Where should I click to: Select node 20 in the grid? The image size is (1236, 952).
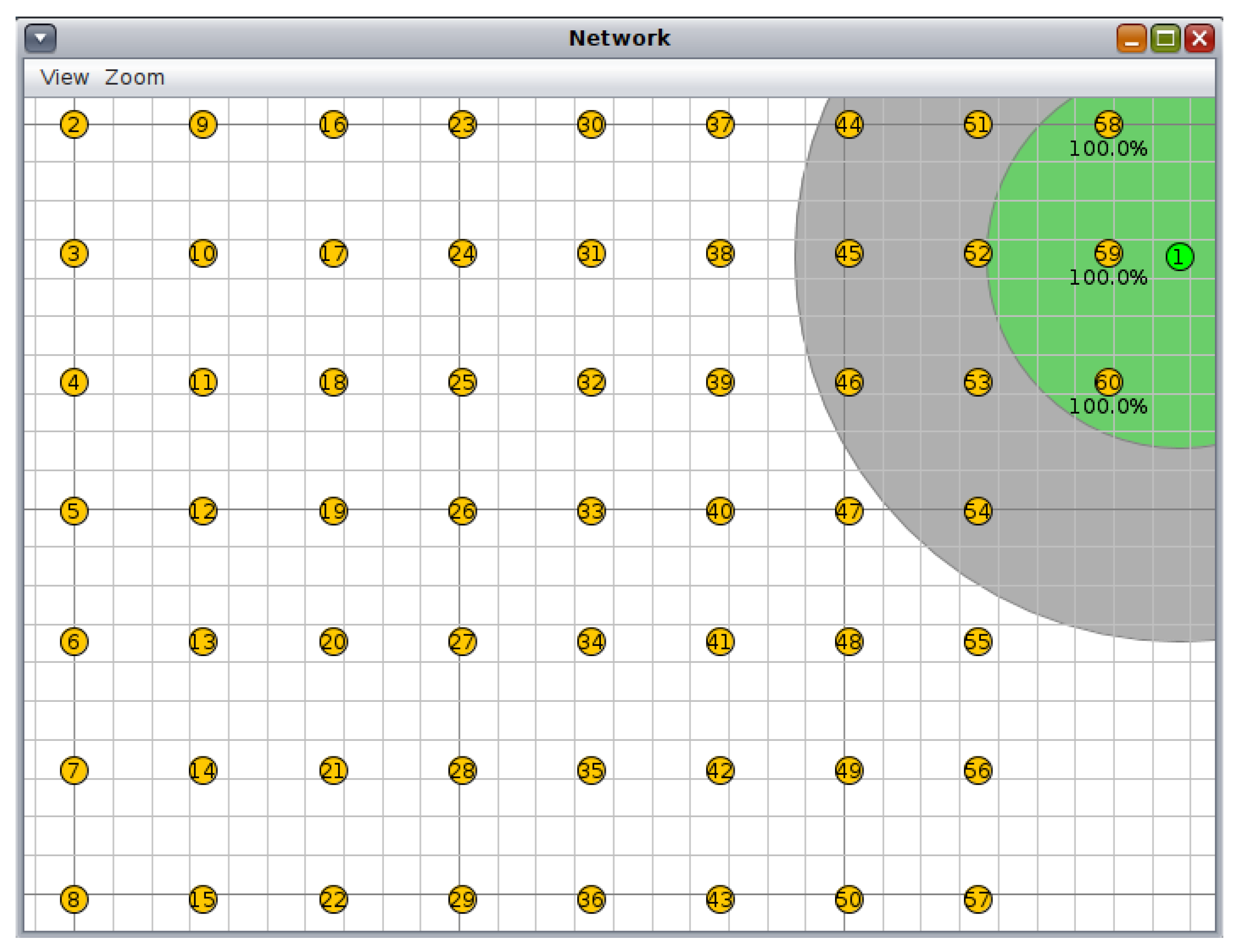click(x=333, y=641)
